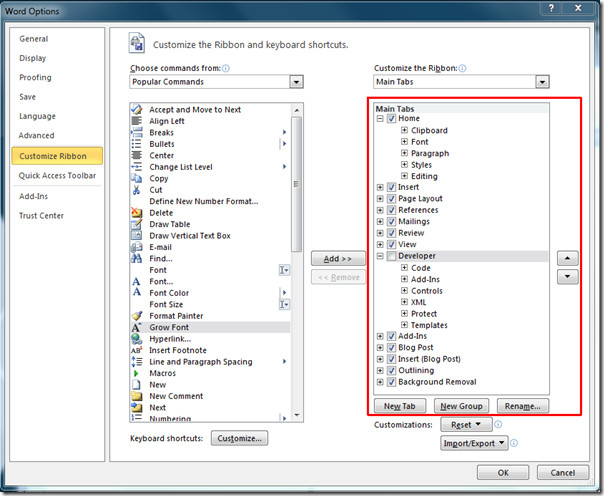604x496 pixels.
Task: Click the Hyperlink globe icon
Action: pos(136,339)
